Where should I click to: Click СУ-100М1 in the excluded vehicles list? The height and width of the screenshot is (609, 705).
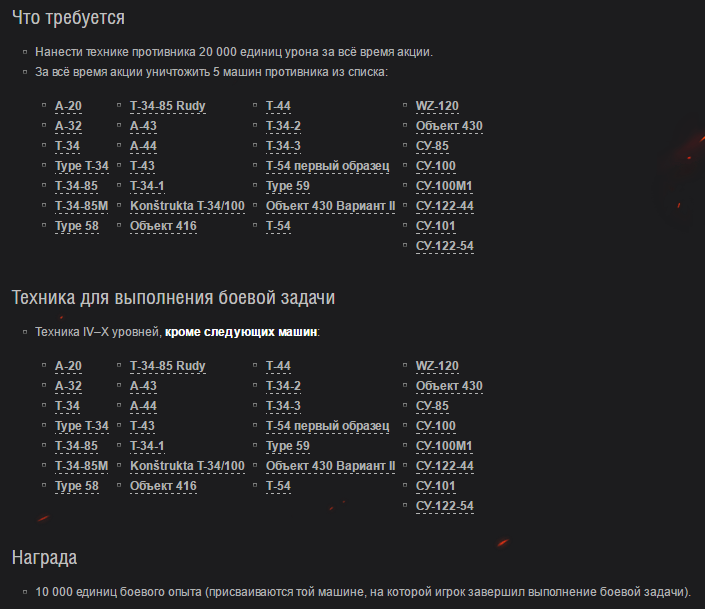click(x=444, y=446)
